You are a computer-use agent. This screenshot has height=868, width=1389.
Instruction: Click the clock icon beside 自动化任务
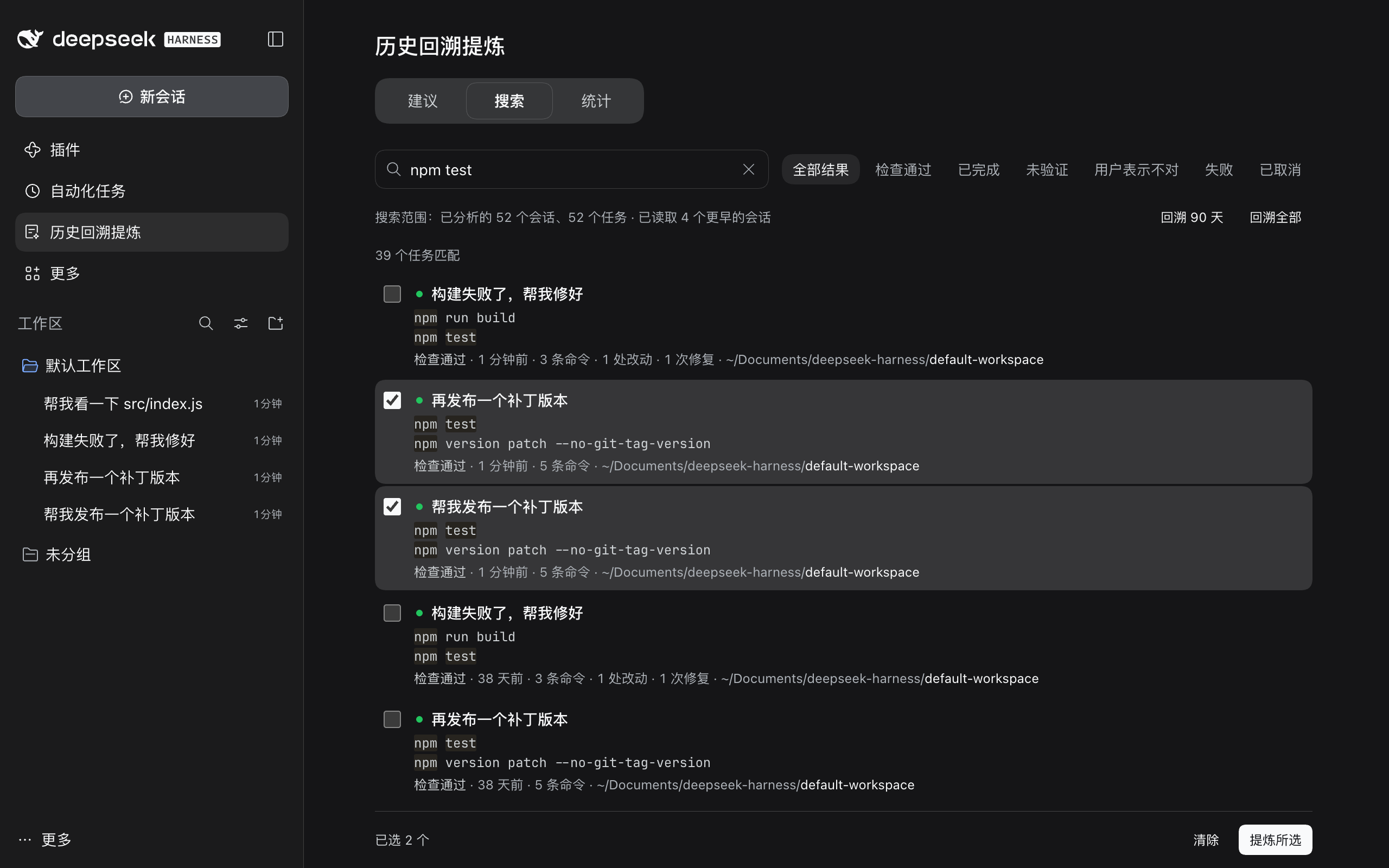33,191
